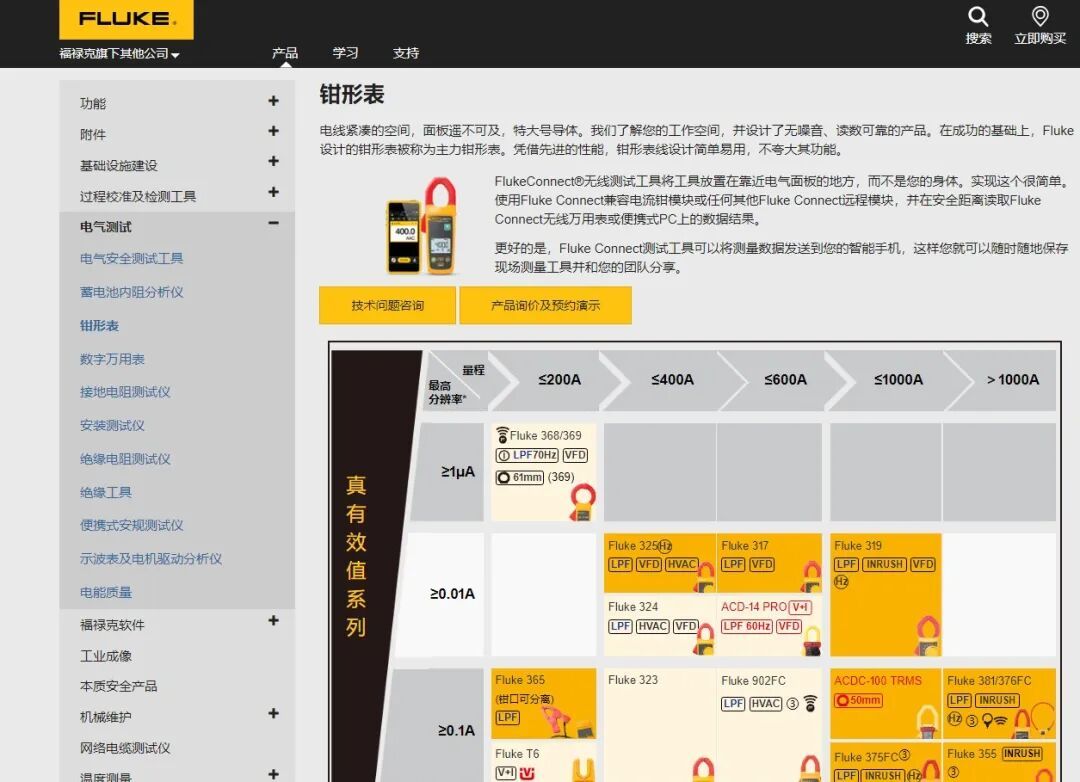Screen dimensions: 1080x782
Task: Open 工业成像 sidebar item
Action: (x=105, y=656)
